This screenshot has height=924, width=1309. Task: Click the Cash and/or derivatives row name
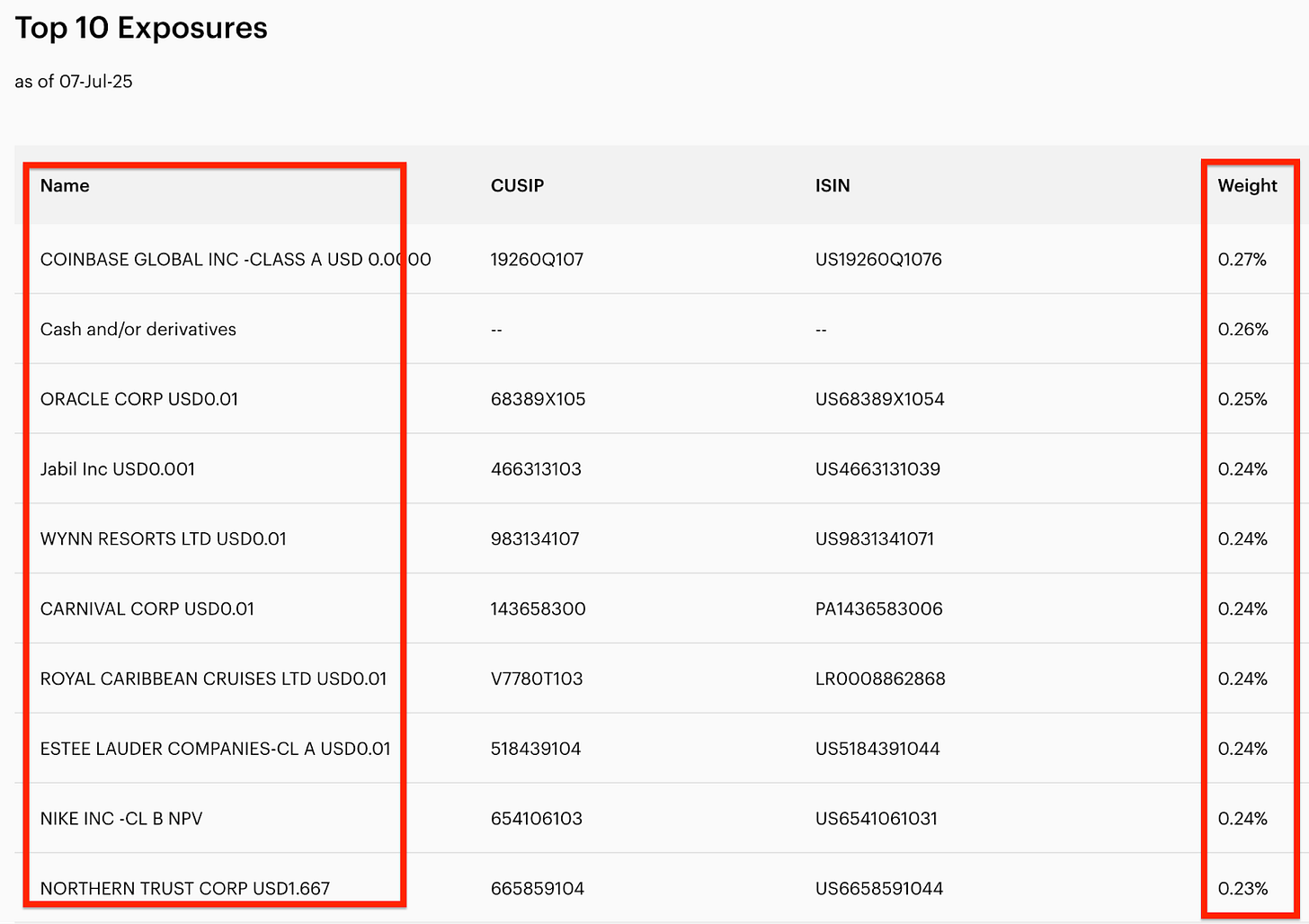pyautogui.click(x=138, y=329)
